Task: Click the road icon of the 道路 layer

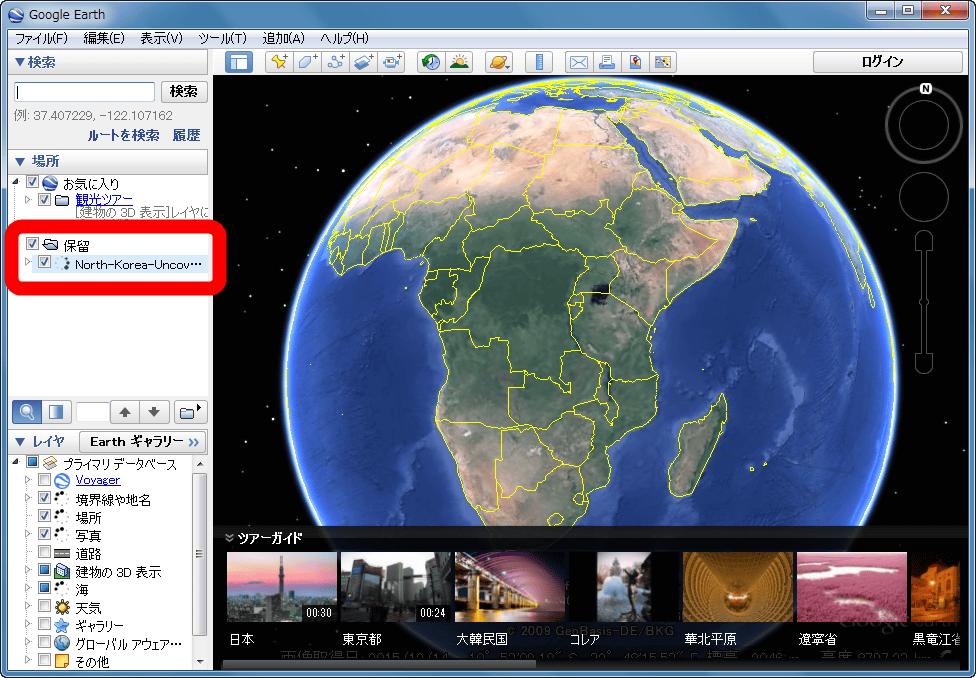Action: pos(62,553)
